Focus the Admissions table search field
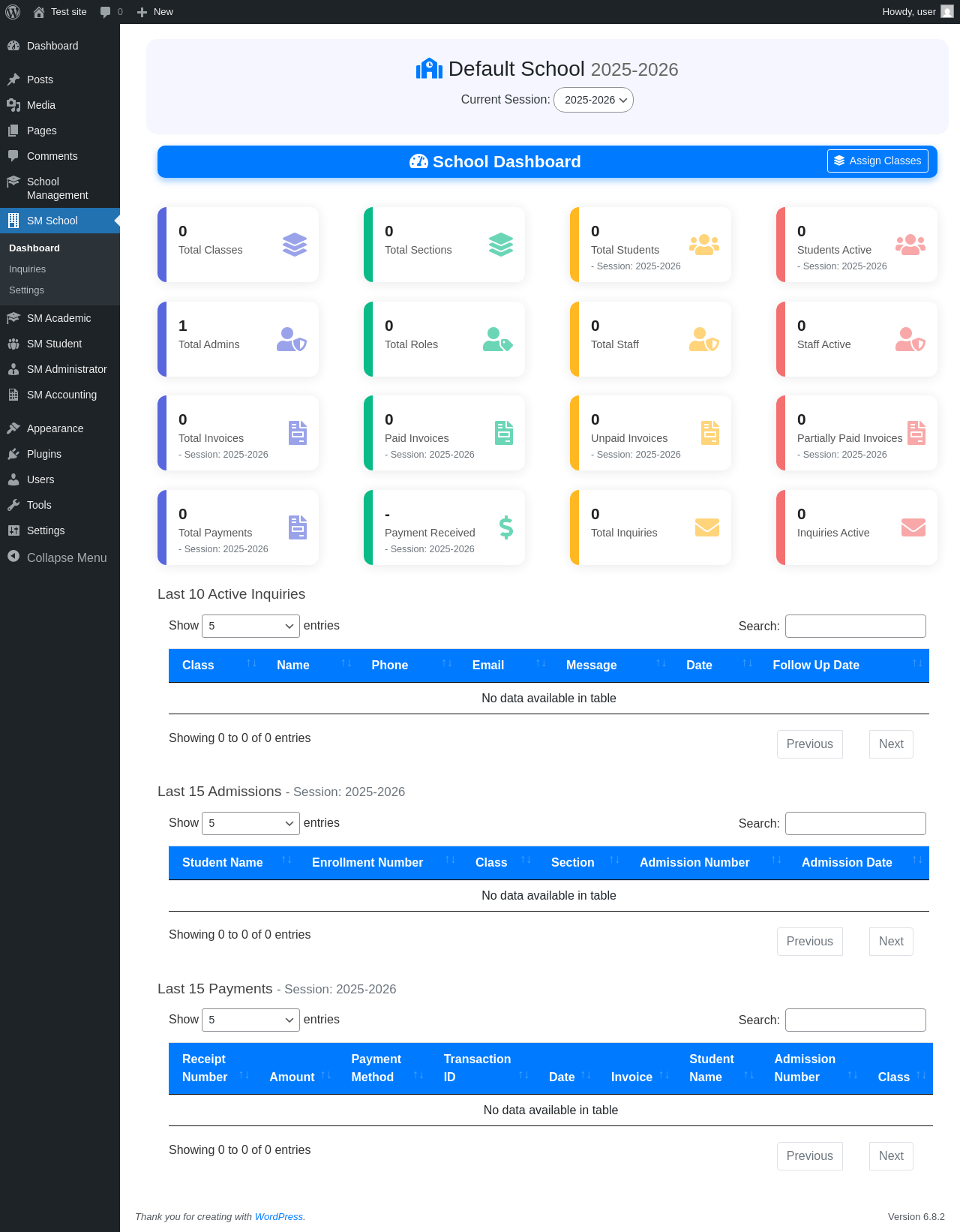960x1232 pixels. [x=855, y=823]
